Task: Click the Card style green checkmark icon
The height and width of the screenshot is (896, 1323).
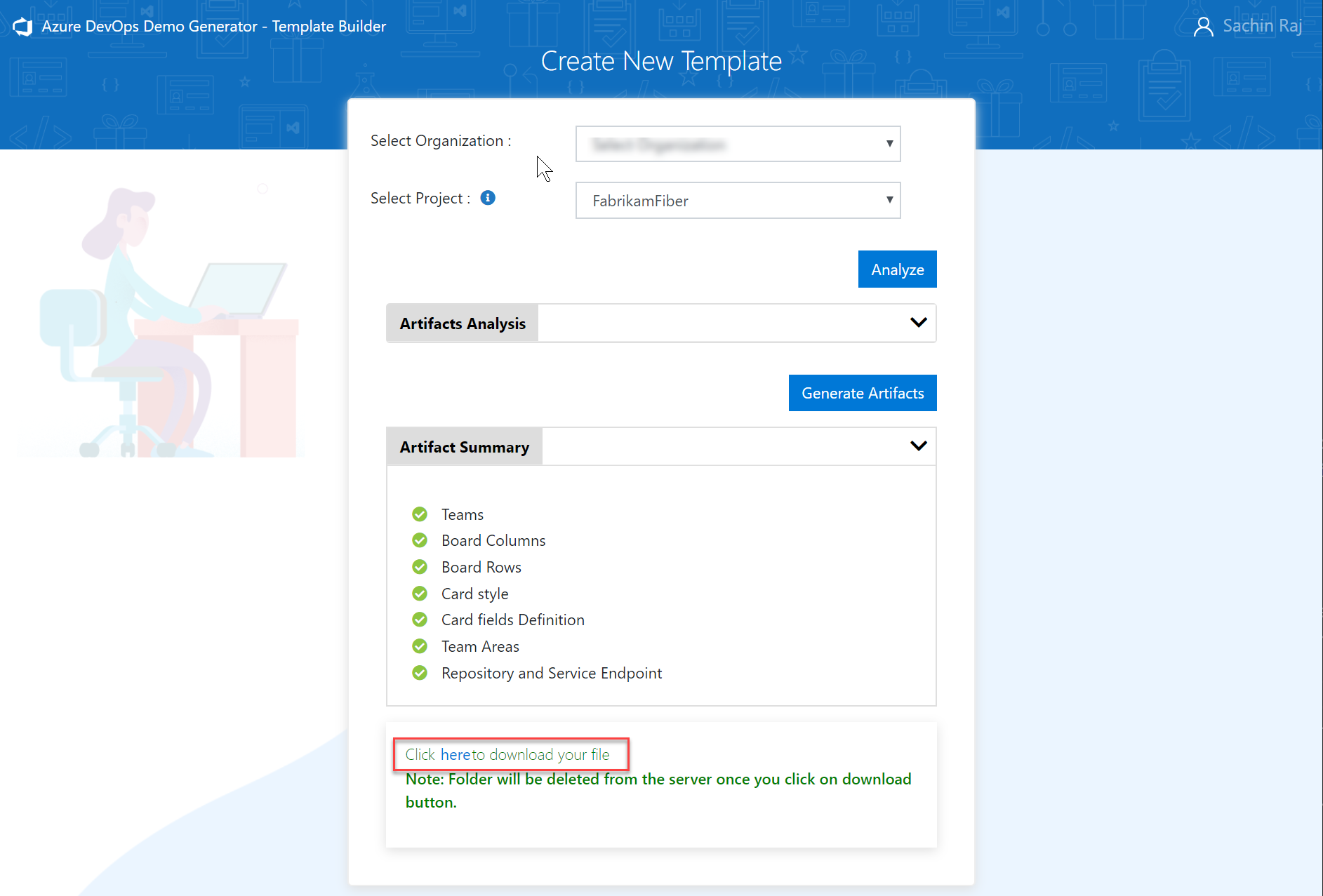Action: [420, 594]
